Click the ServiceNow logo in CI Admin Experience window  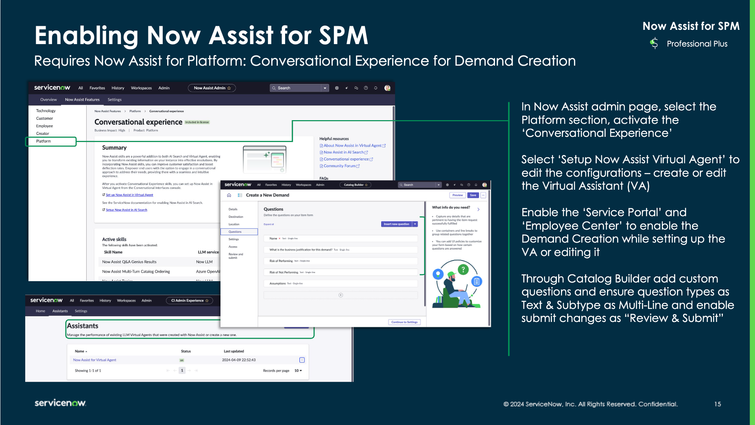click(x=47, y=300)
